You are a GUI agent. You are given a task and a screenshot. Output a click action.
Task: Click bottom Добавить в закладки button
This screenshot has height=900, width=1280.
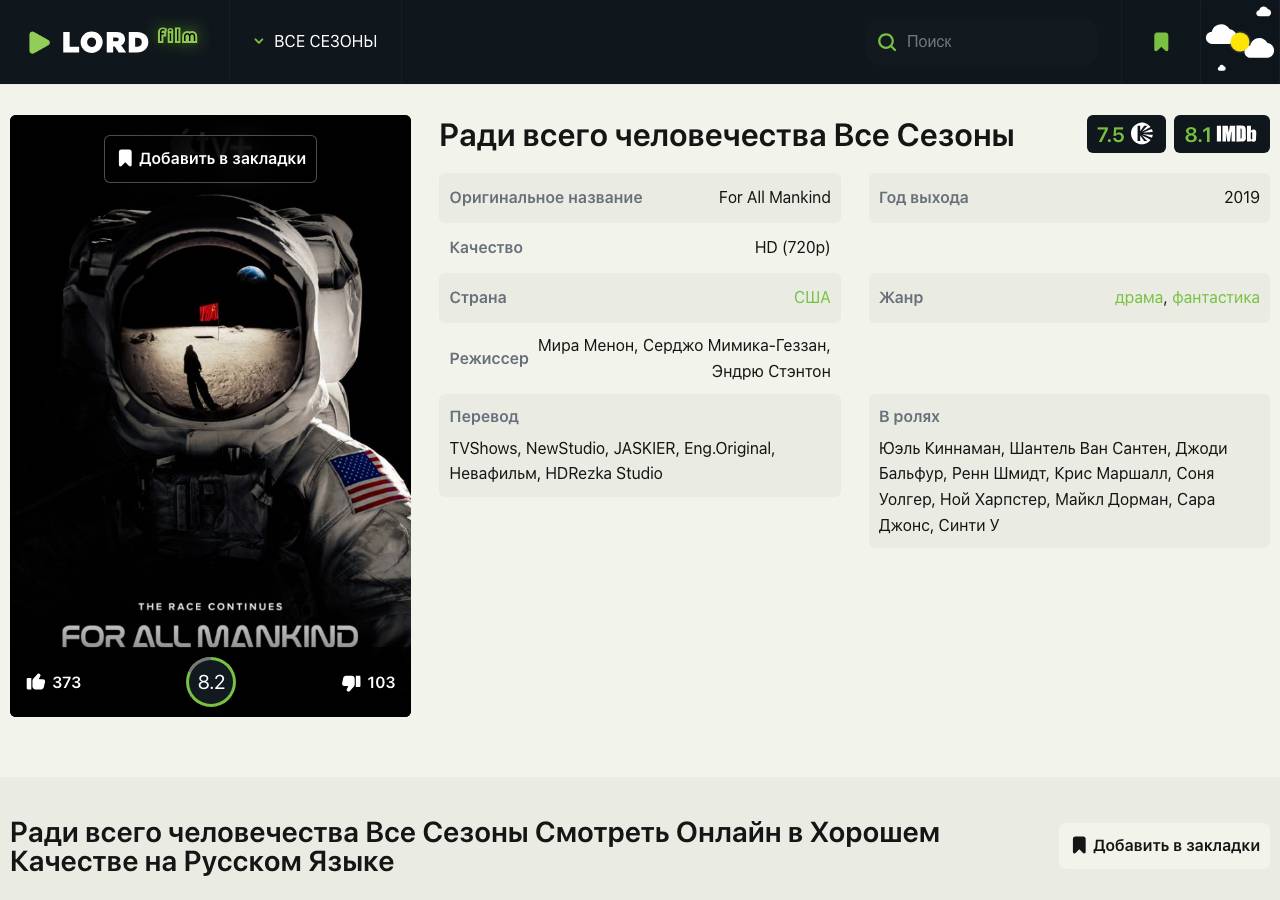pyautogui.click(x=1165, y=846)
